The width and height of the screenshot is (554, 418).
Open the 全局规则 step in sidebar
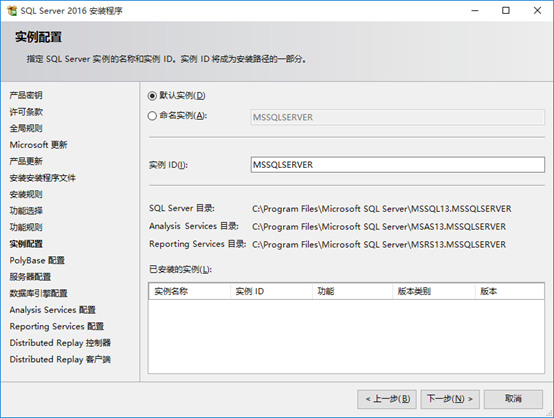pyautogui.click(x=26, y=128)
